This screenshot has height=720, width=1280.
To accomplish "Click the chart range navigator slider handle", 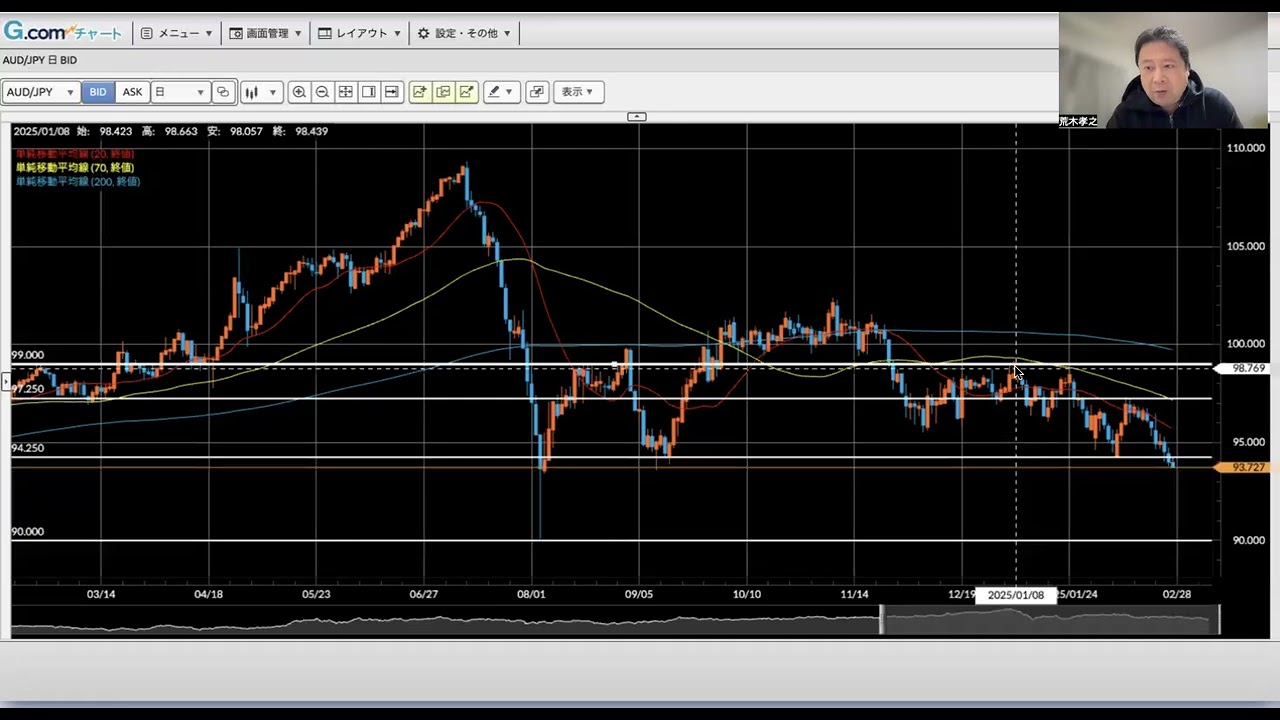I will point(881,620).
